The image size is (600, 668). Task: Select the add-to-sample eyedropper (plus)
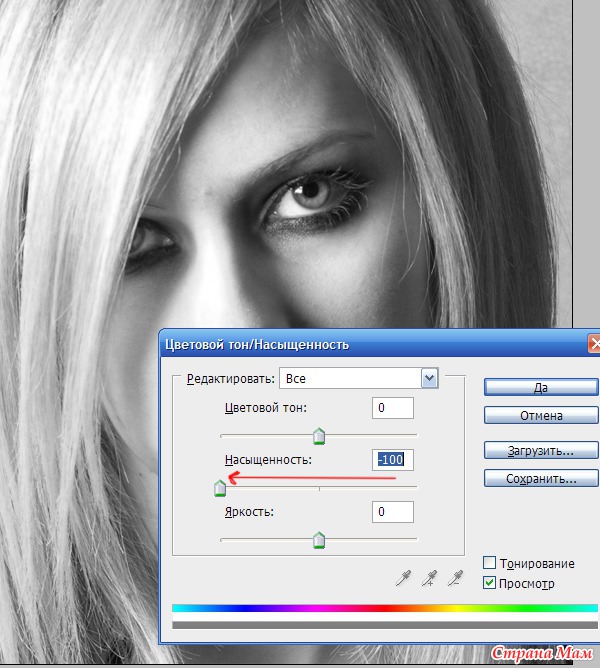(430, 578)
